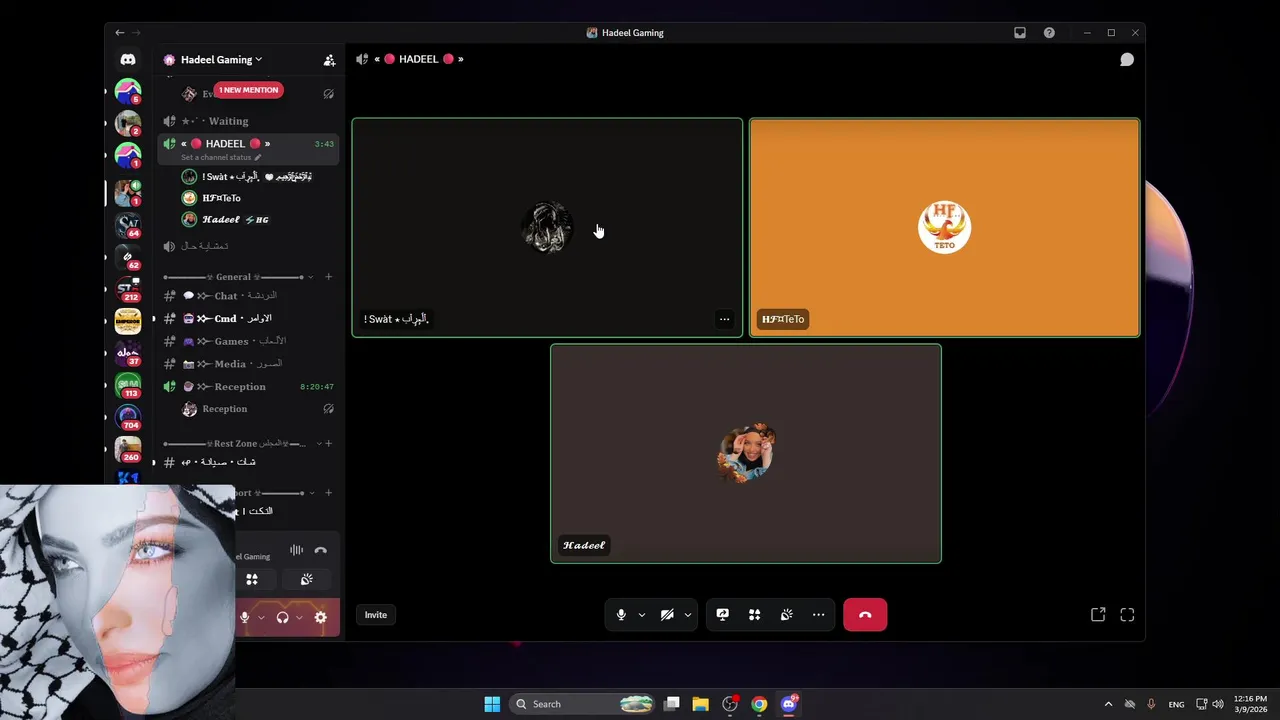The width and height of the screenshot is (1280, 720).
Task: Open microphone input options arrow in call bar
Action: click(642, 615)
